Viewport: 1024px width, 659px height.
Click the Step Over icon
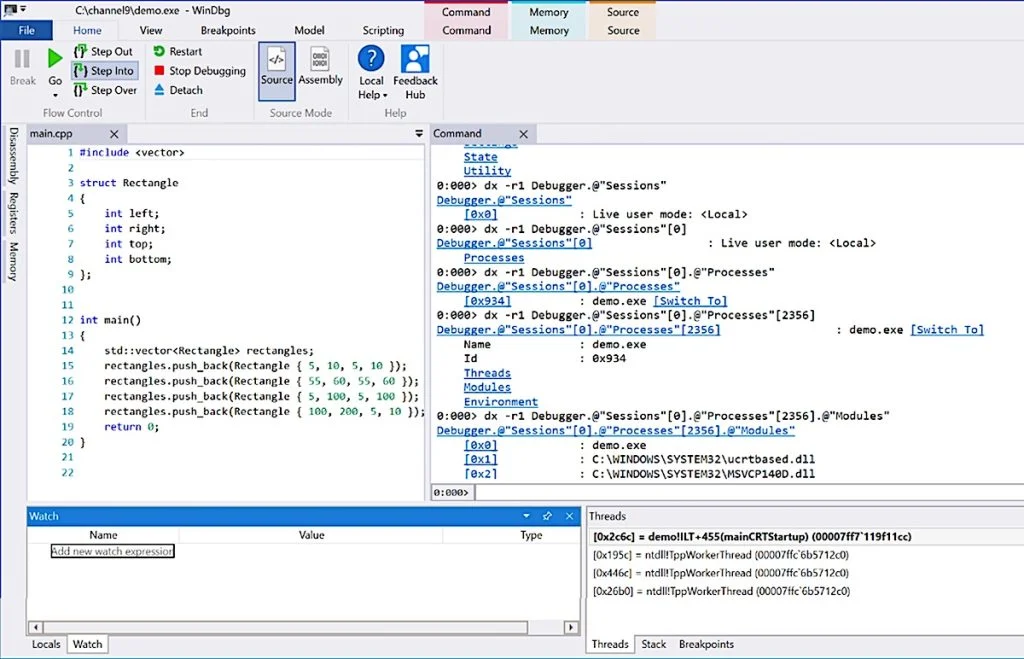pyautogui.click(x=80, y=90)
